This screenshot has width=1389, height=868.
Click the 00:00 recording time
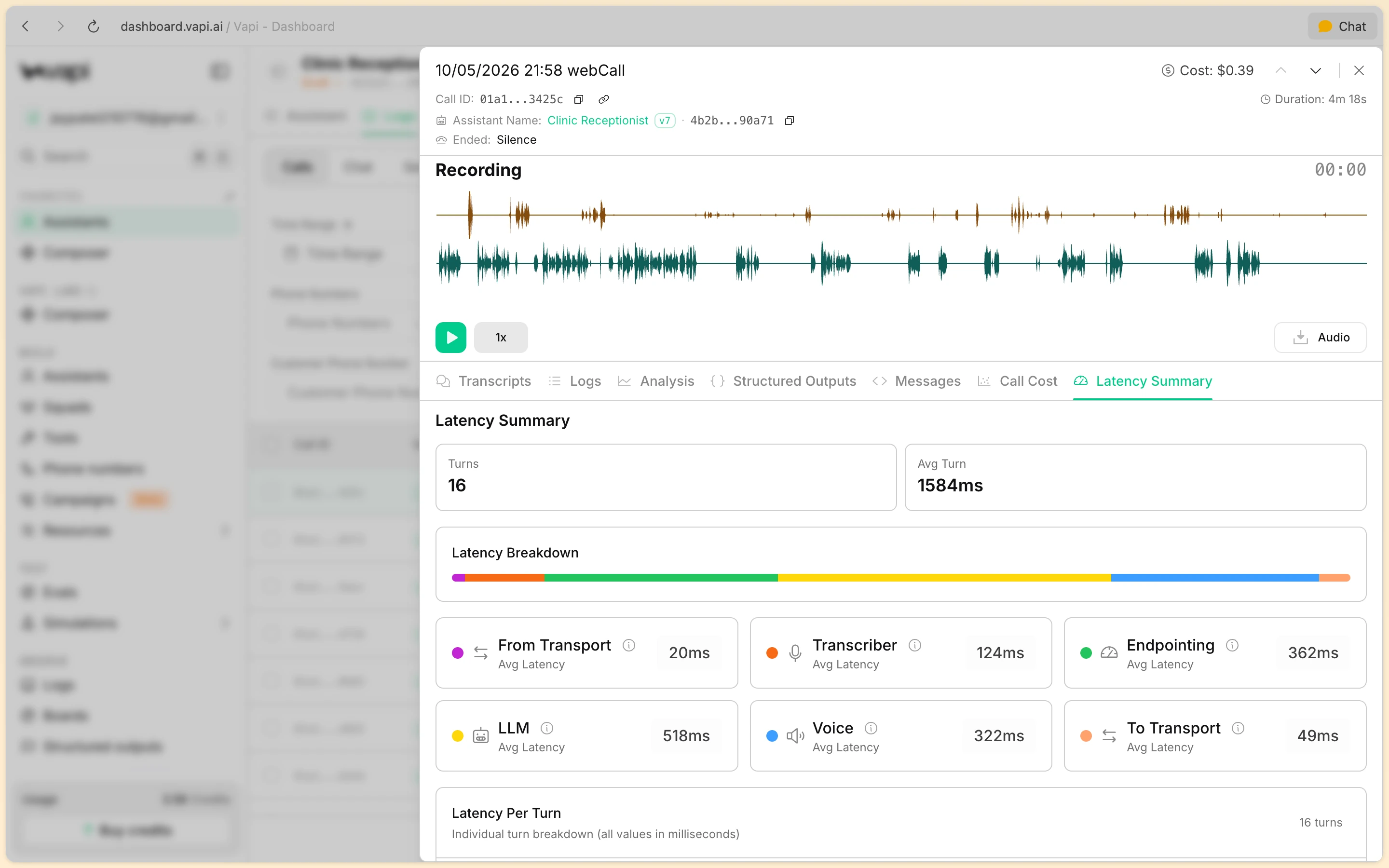click(1340, 170)
